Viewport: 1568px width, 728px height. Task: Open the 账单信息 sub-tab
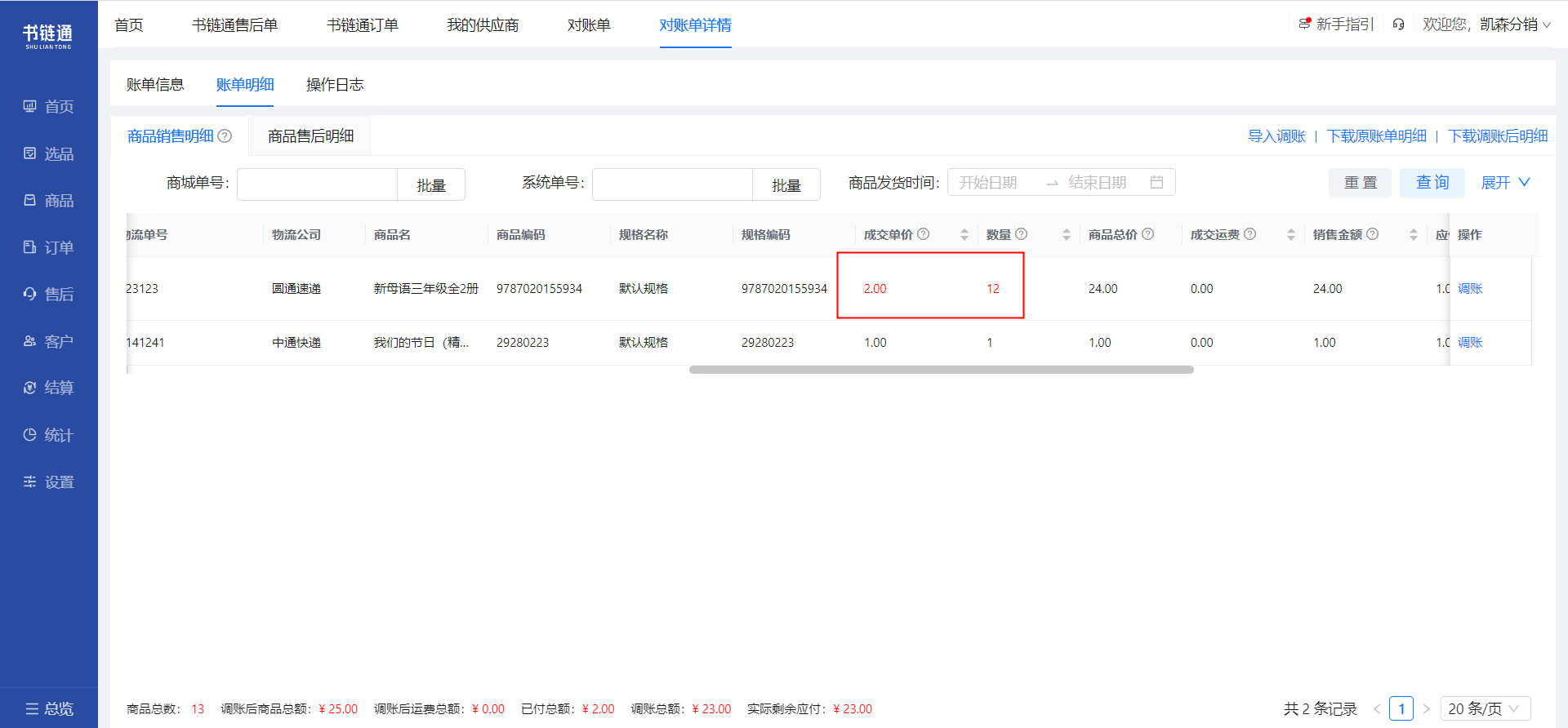(155, 85)
